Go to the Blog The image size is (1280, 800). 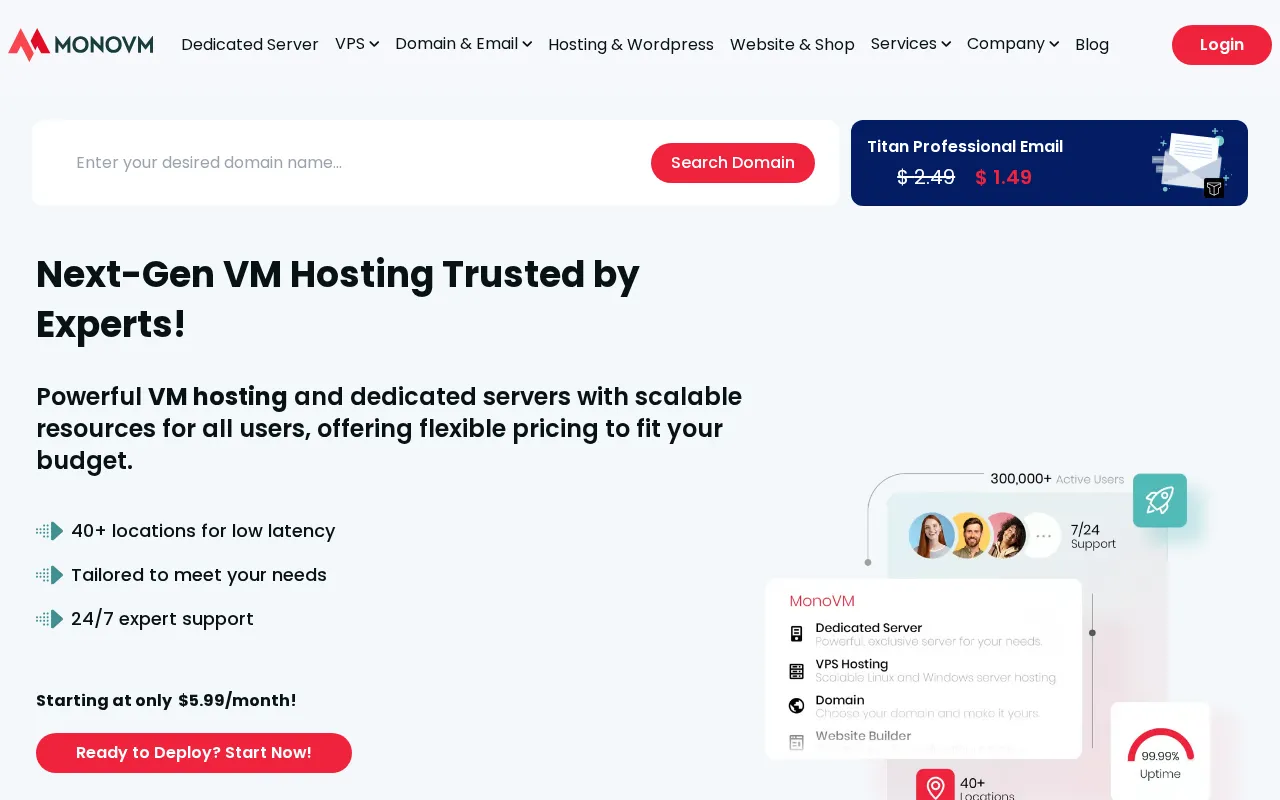[1092, 45]
